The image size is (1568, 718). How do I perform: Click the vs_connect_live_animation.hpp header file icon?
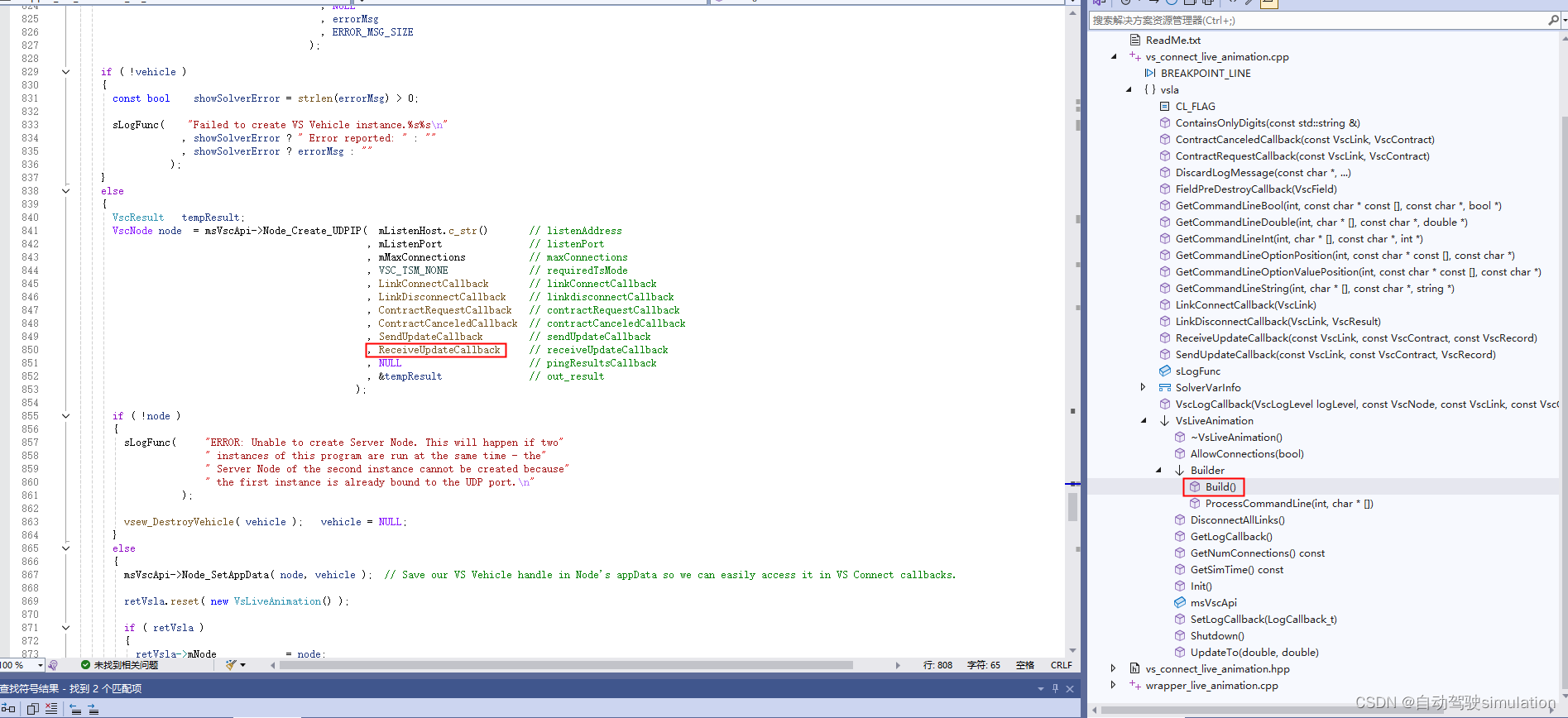pos(1135,668)
